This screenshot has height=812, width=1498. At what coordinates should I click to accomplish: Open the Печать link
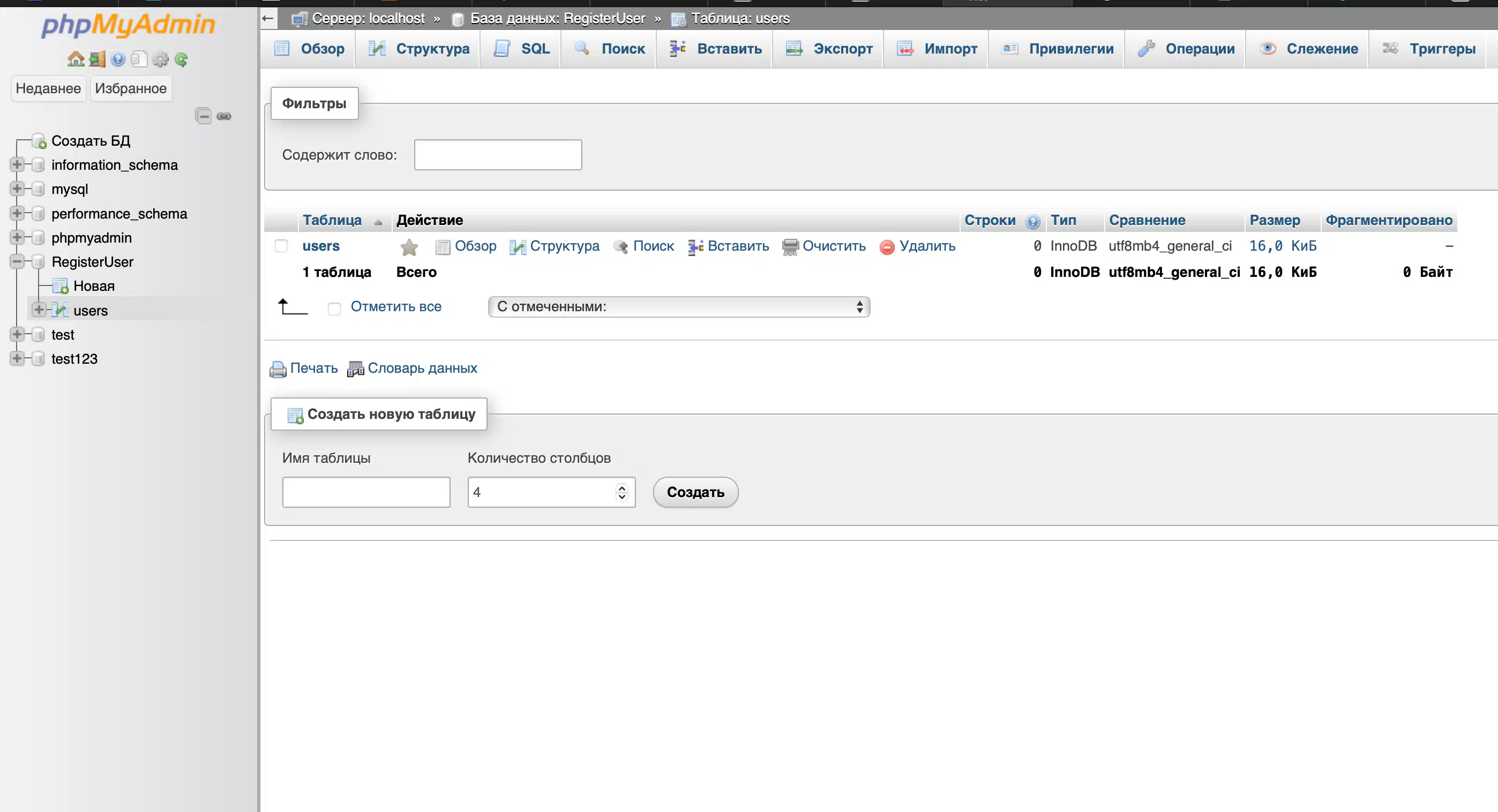[314, 369]
